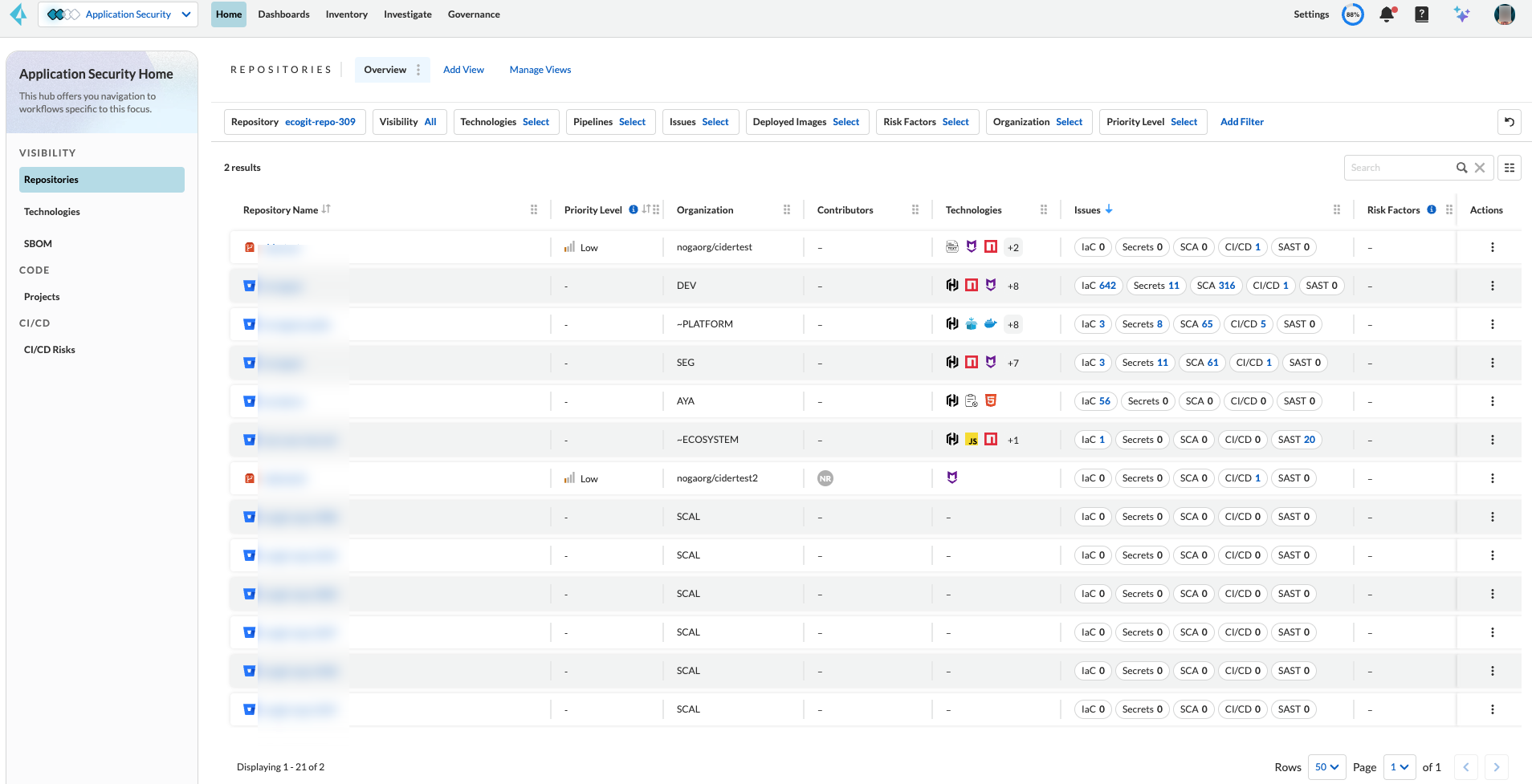
Task: Open the Risk Factors Select filter
Action: pyautogui.click(x=927, y=122)
